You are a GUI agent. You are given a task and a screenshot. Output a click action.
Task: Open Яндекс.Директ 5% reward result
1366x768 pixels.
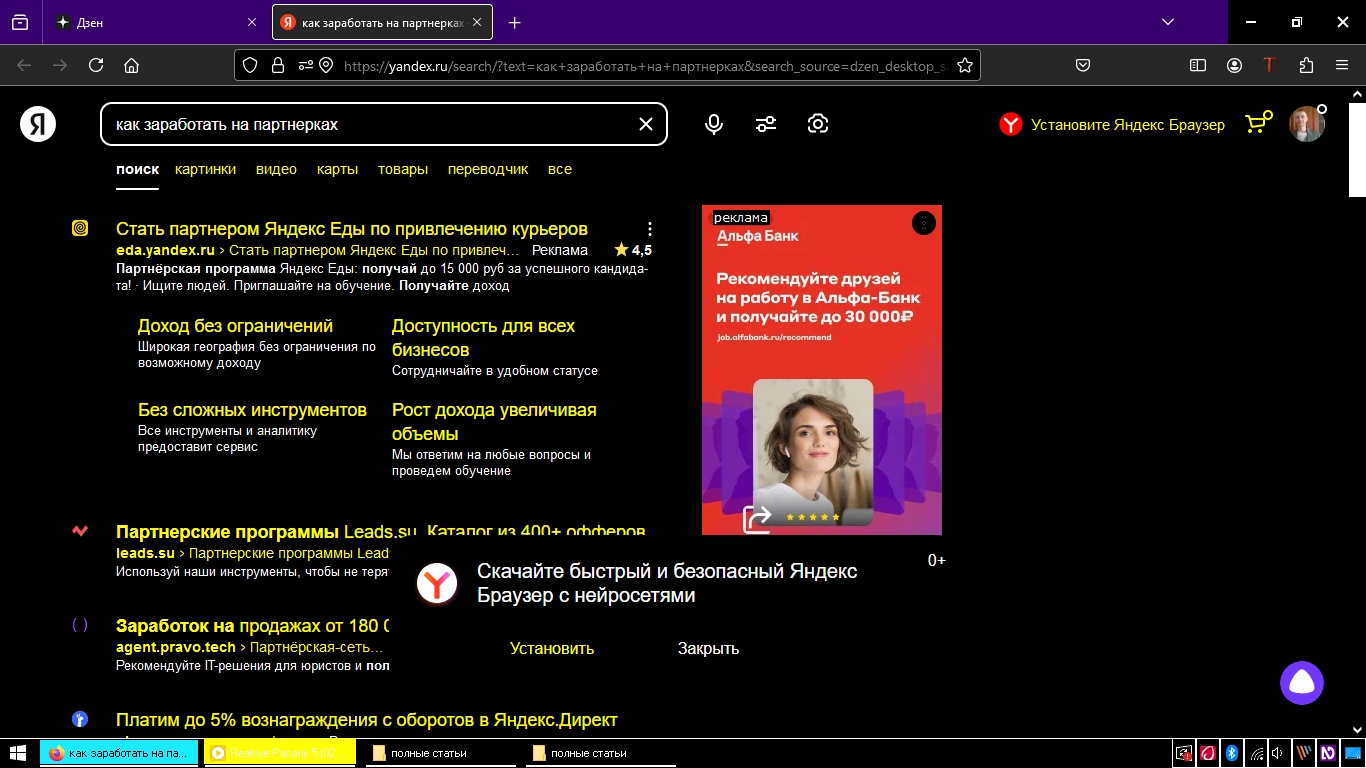[x=367, y=720]
